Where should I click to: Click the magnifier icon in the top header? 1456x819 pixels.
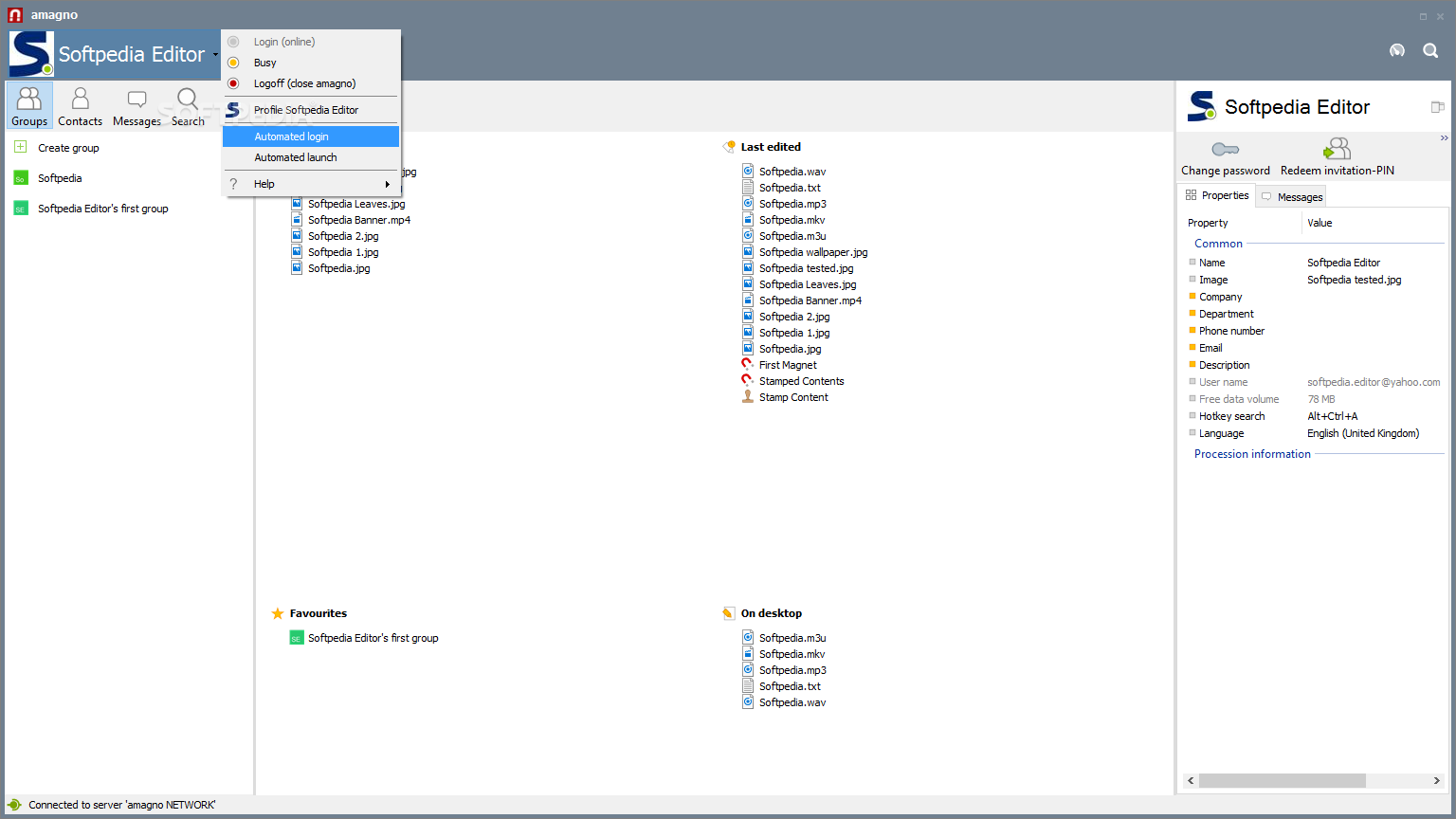1430,50
